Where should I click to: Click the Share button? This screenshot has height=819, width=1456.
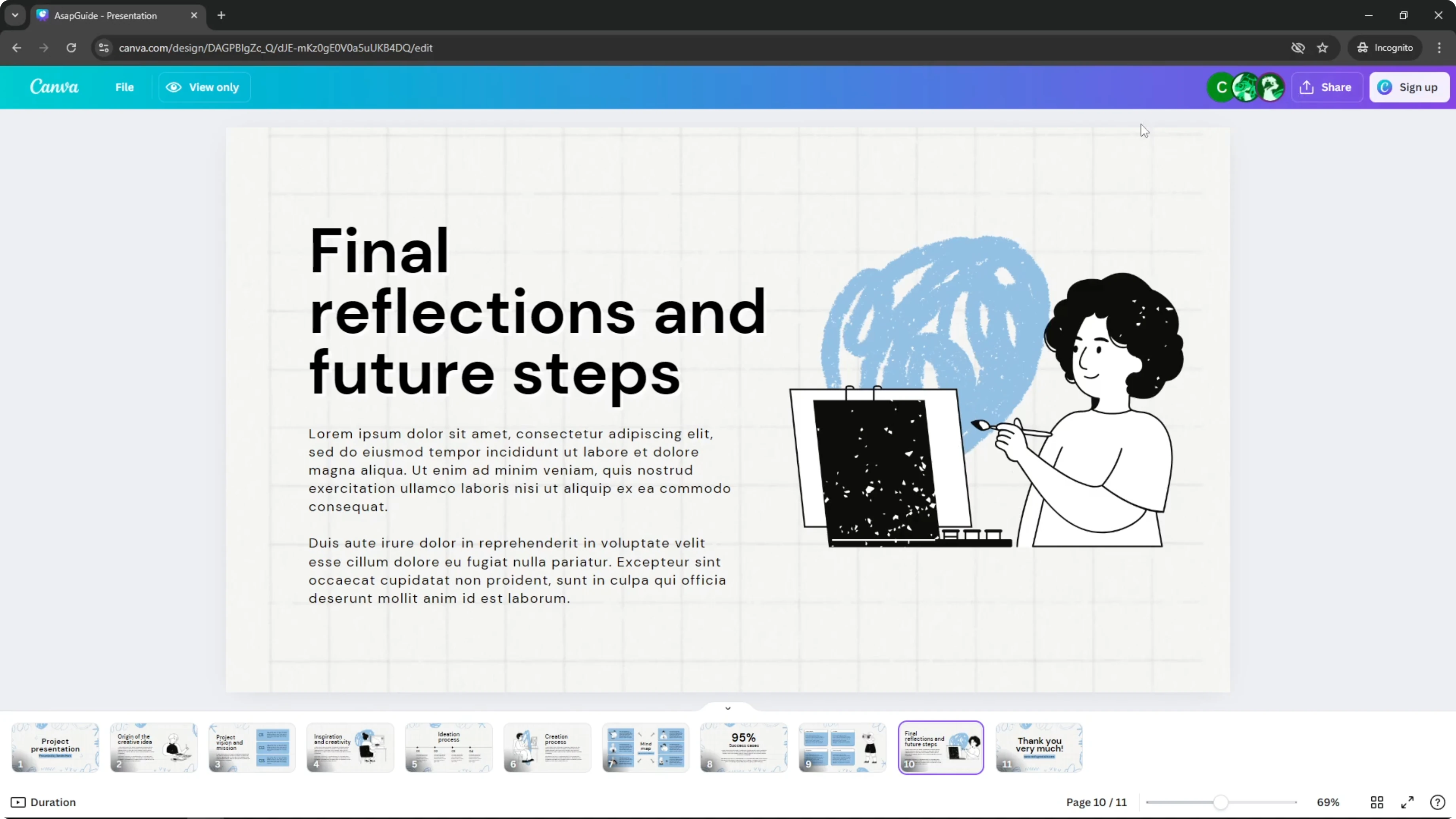[x=1327, y=87]
